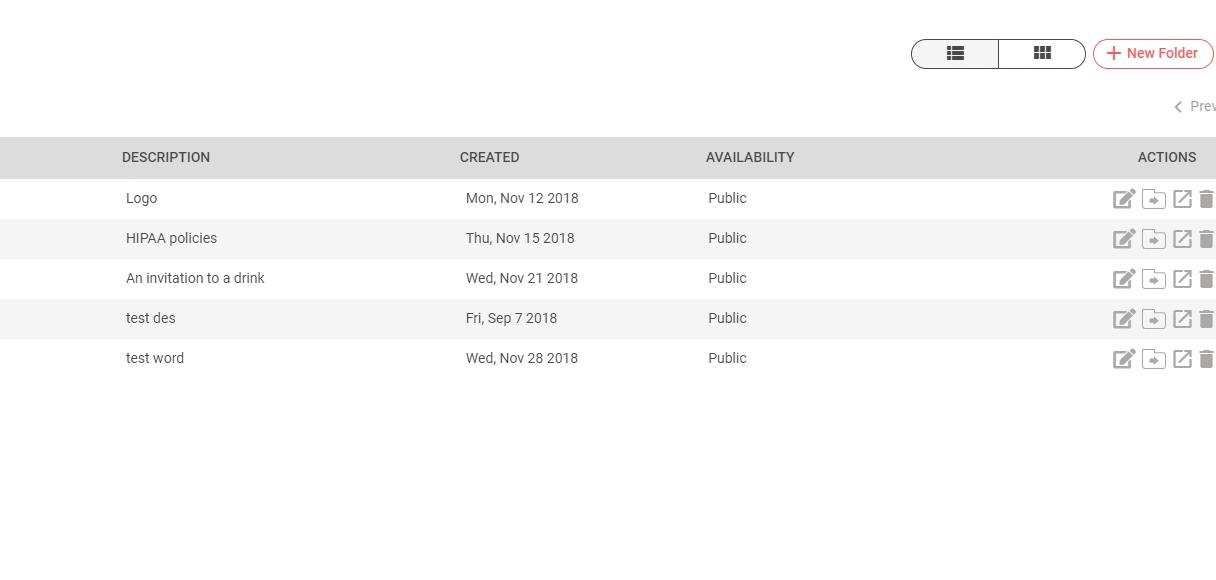Image resolution: width=1216 pixels, height=580 pixels.
Task: Edit the 'An invitation to a drink' entry
Action: point(1124,279)
